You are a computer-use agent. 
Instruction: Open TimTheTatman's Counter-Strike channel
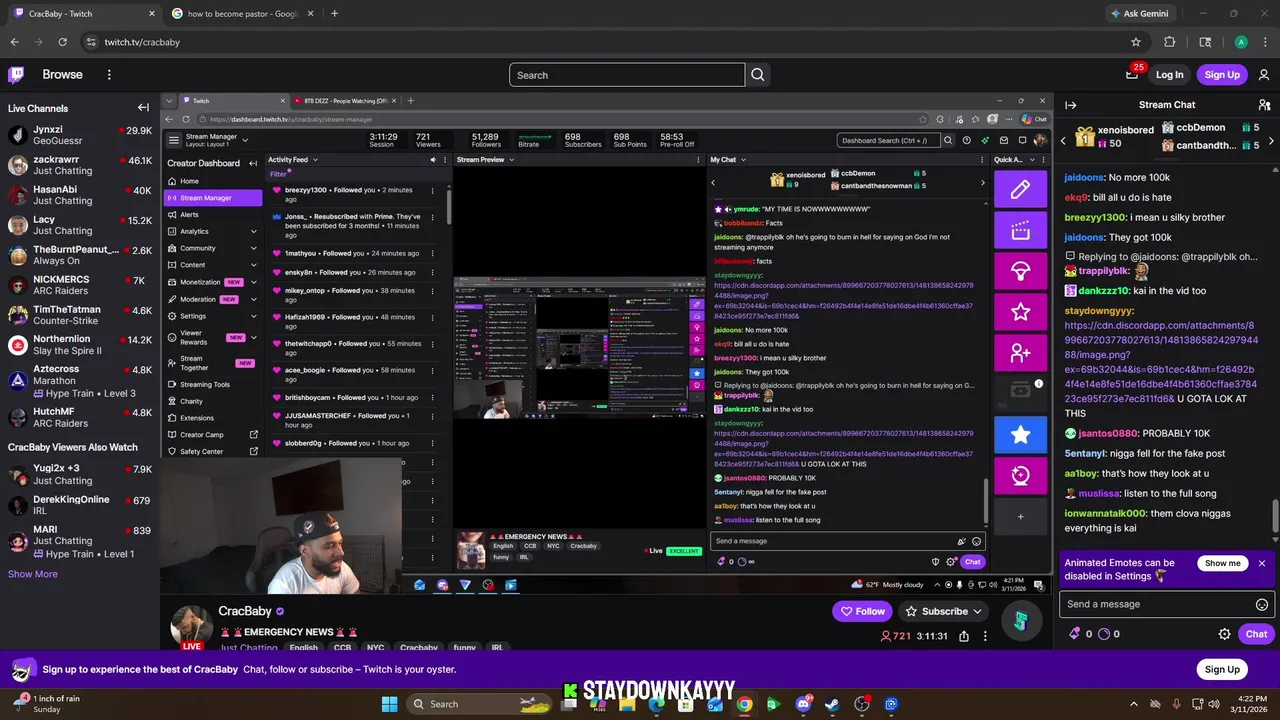pyautogui.click(x=80, y=315)
